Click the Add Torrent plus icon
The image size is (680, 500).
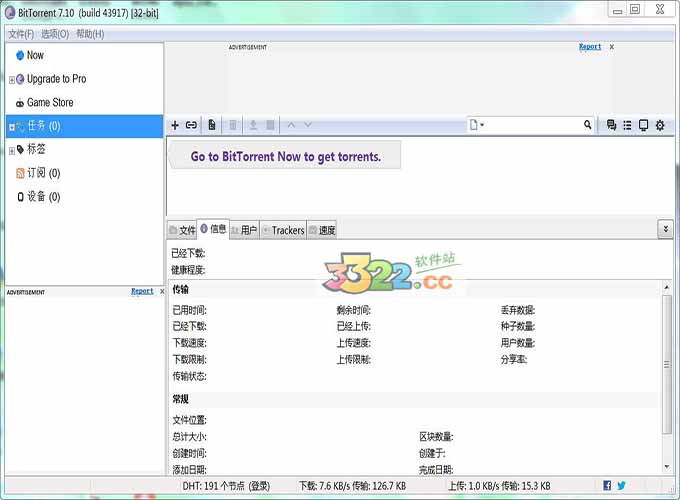tap(175, 125)
